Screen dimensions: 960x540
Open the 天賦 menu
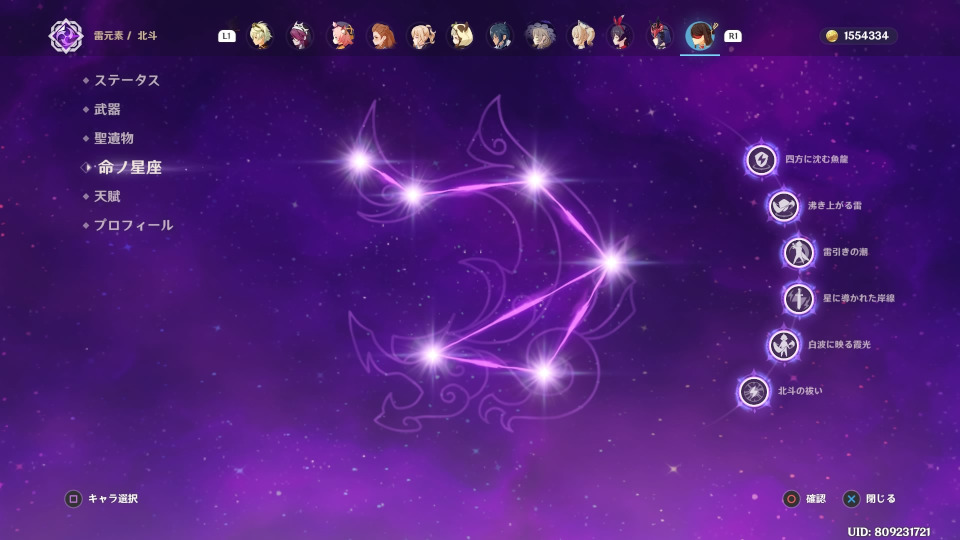(107, 196)
